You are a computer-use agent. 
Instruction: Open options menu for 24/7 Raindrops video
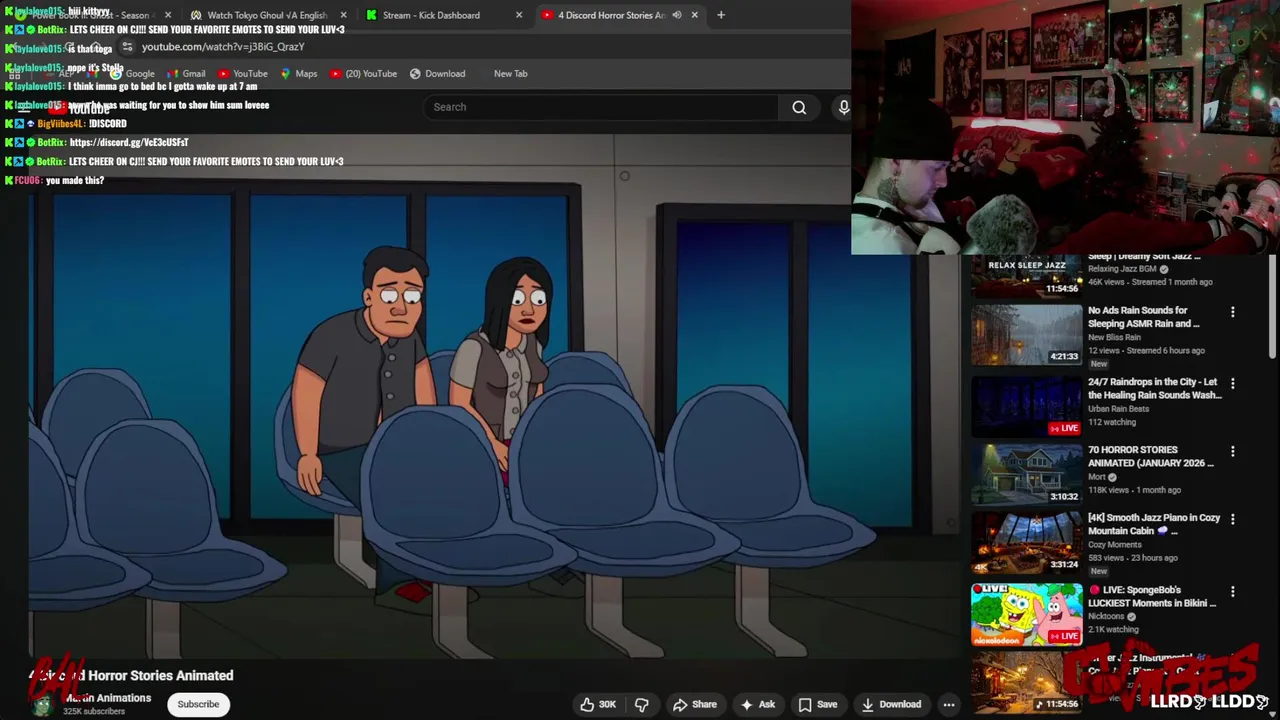[1232, 383]
